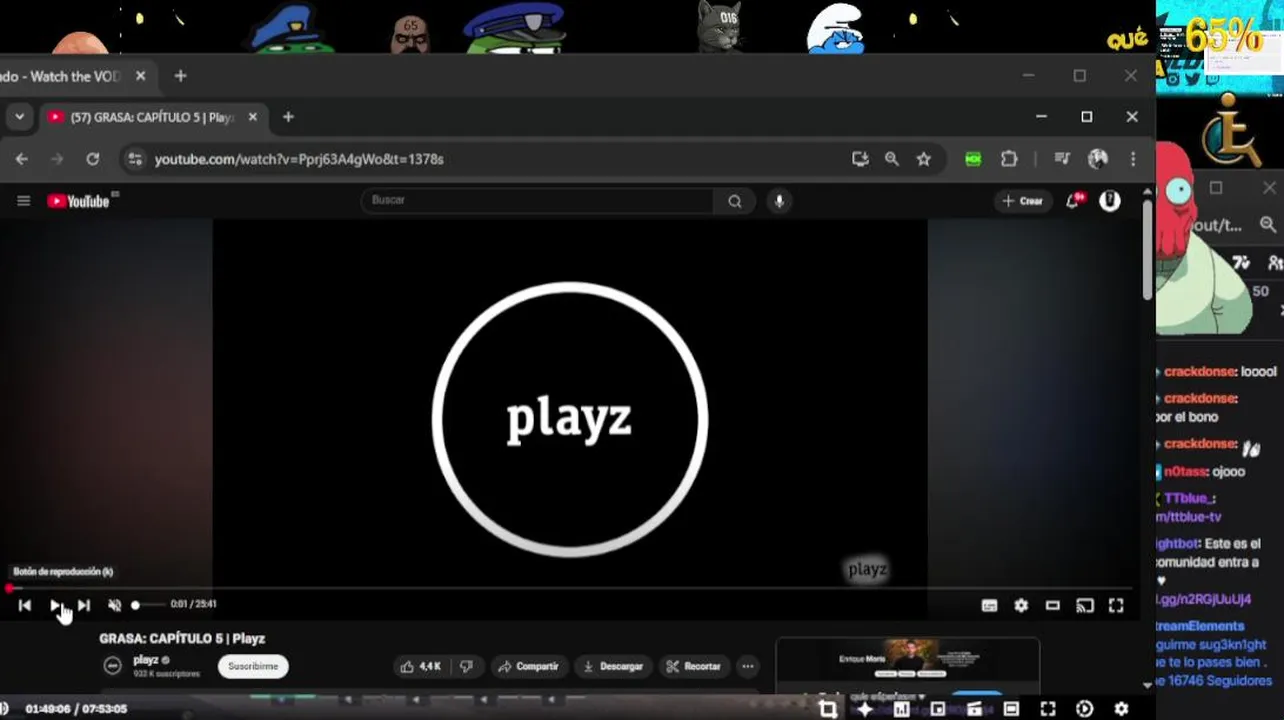The width and height of the screenshot is (1284, 720).
Task: Skip to the previous video
Action: pos(25,605)
